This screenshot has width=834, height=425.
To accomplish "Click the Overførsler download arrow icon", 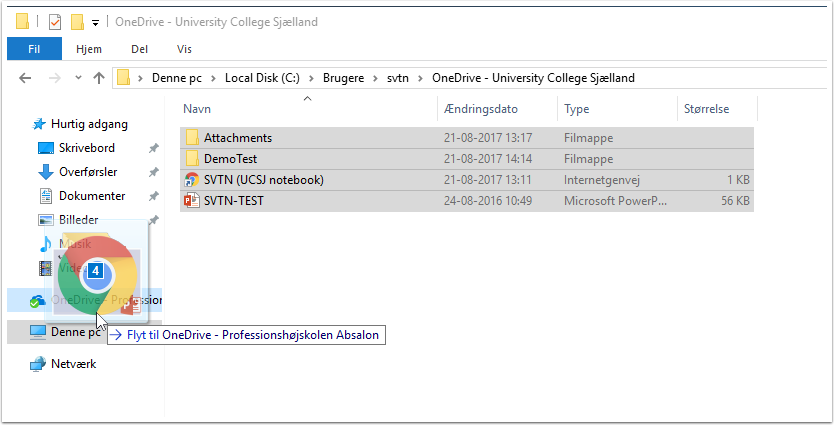I will [x=46, y=172].
